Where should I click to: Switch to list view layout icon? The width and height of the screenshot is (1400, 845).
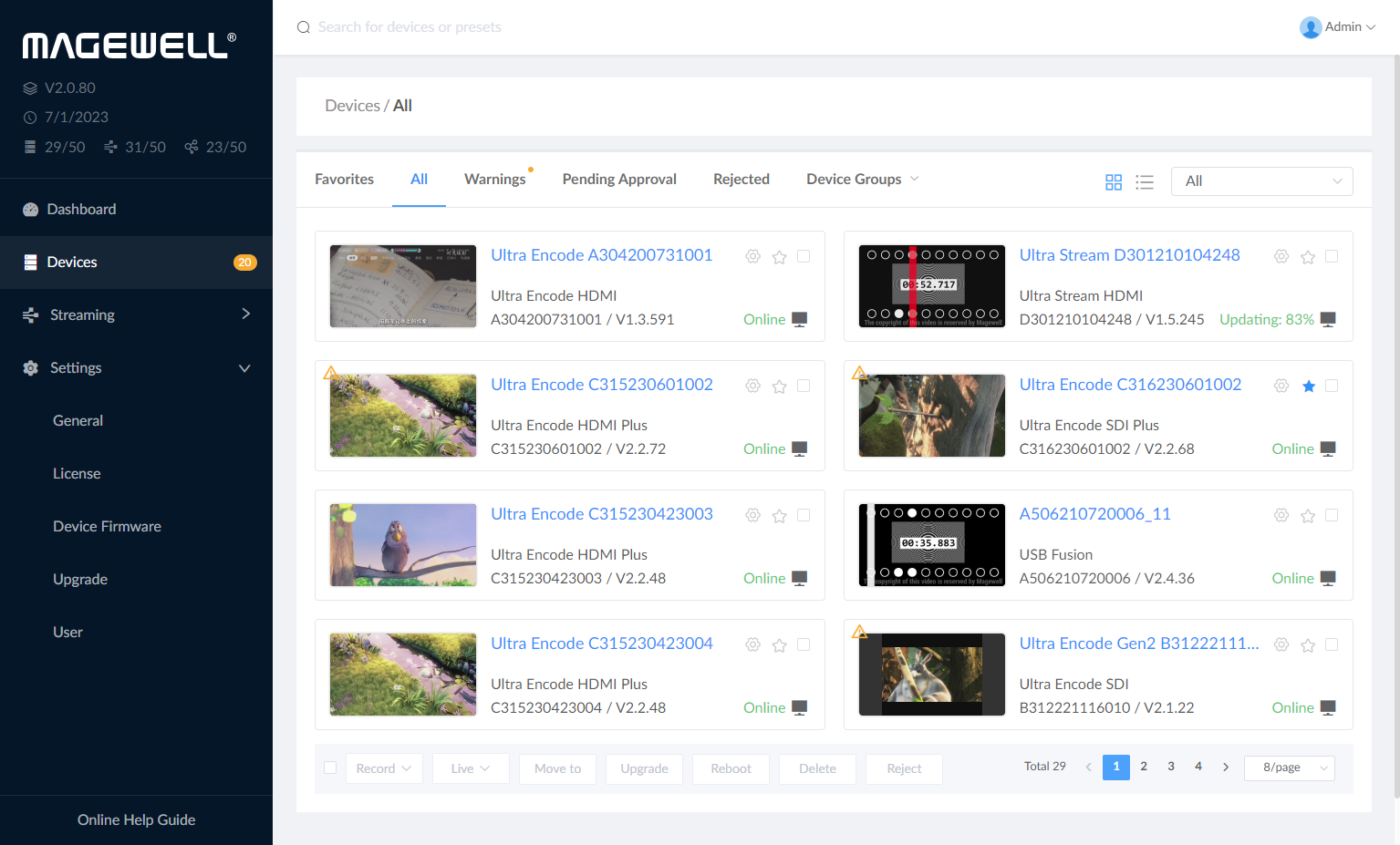[x=1145, y=182]
